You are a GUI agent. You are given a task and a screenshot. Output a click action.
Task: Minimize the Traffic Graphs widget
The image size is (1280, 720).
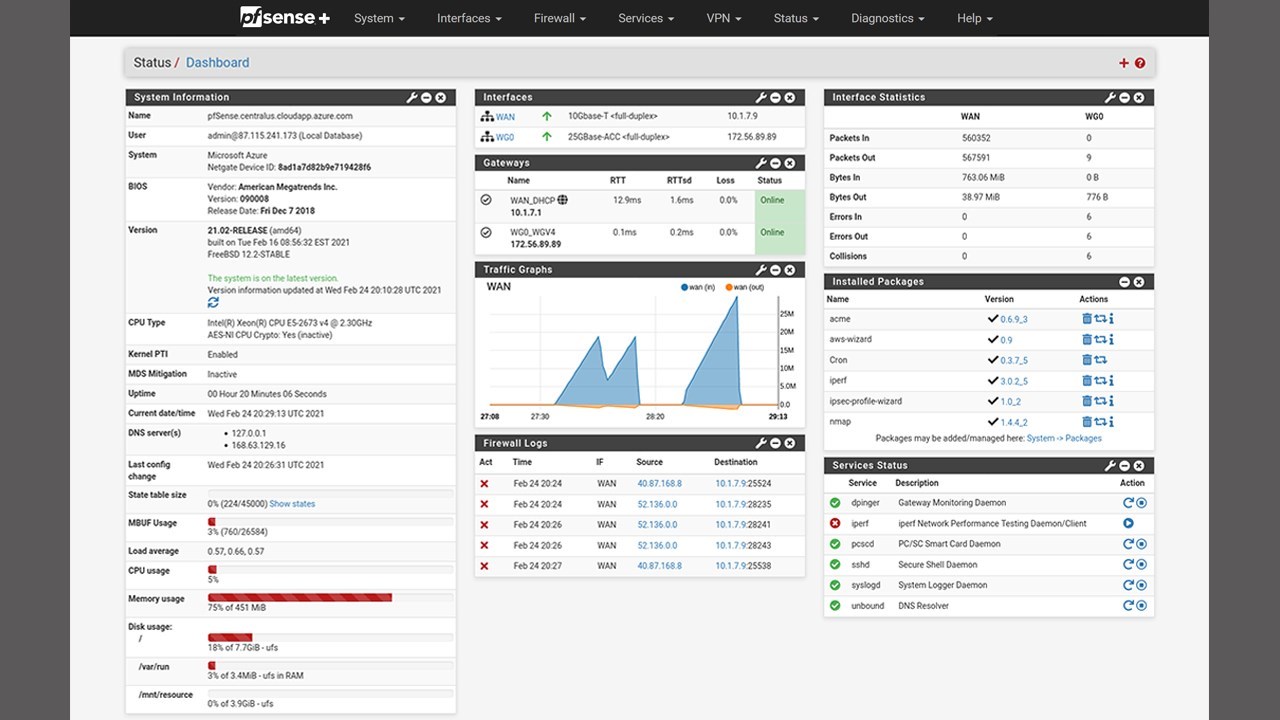[x=775, y=270]
